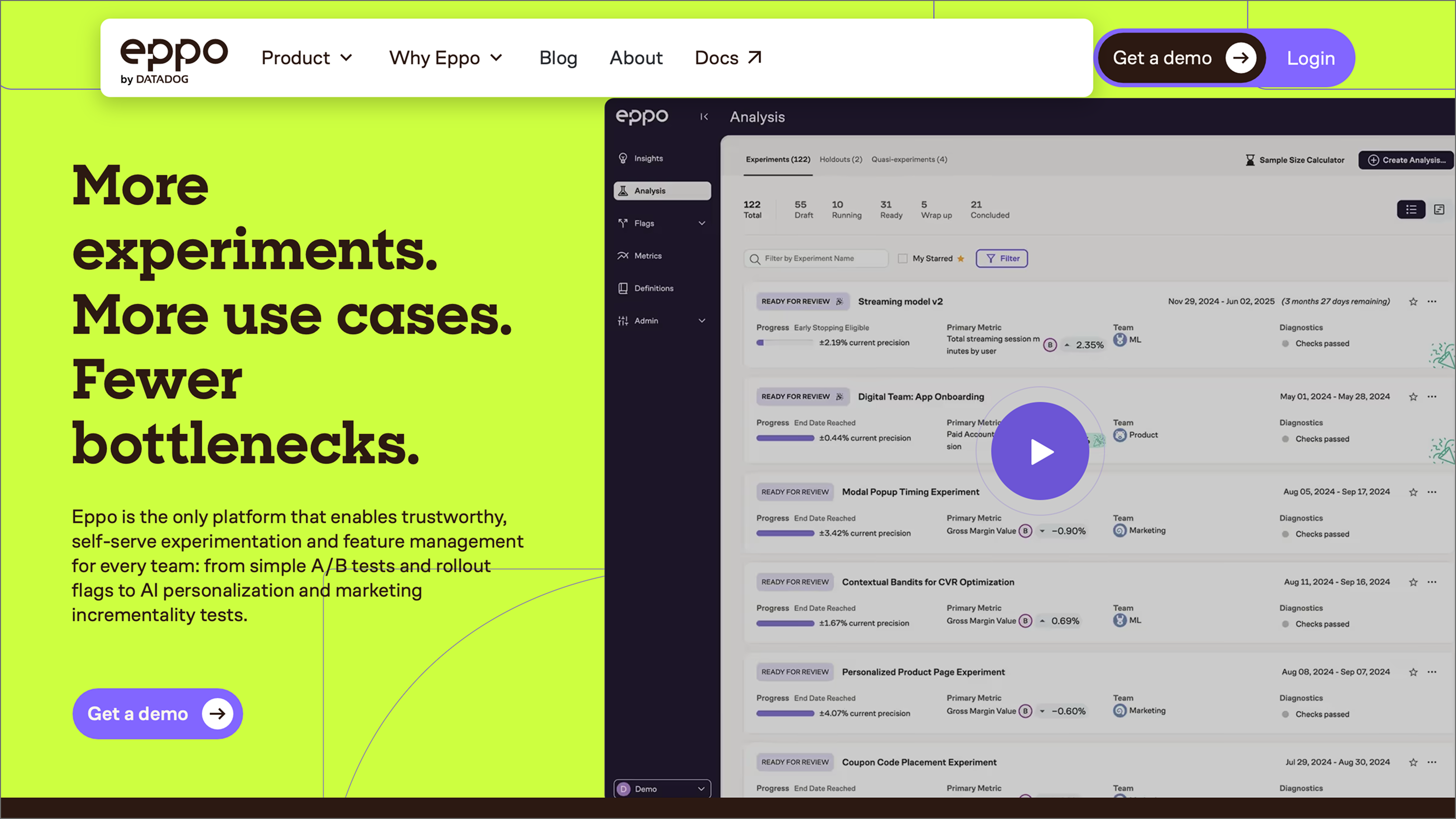The width and height of the screenshot is (1456, 819).
Task: Play the product demo video
Action: [1040, 451]
